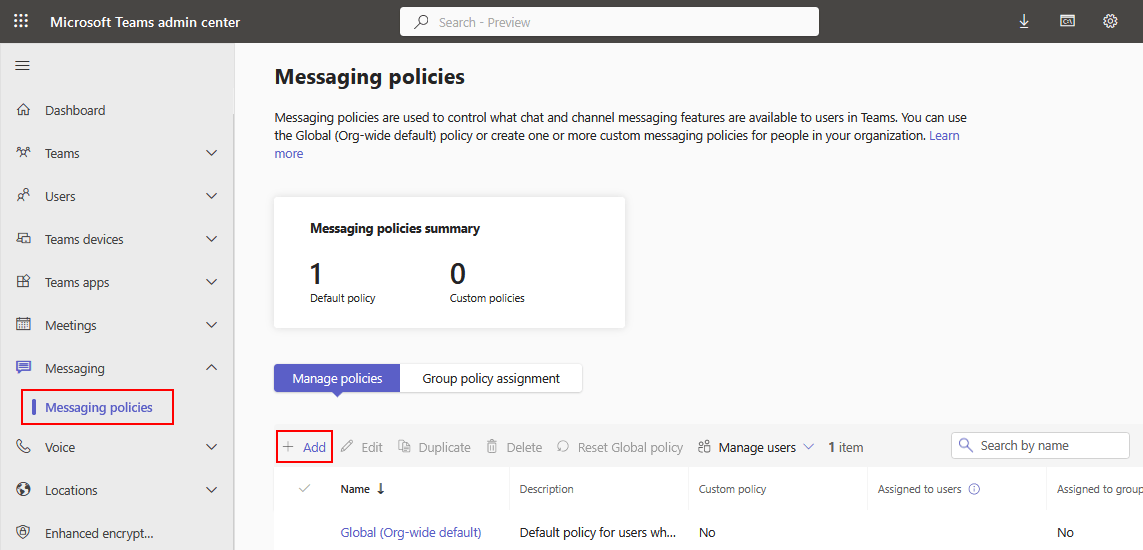Focus the Search by name field
1143x550 pixels.
pyautogui.click(x=1040, y=445)
